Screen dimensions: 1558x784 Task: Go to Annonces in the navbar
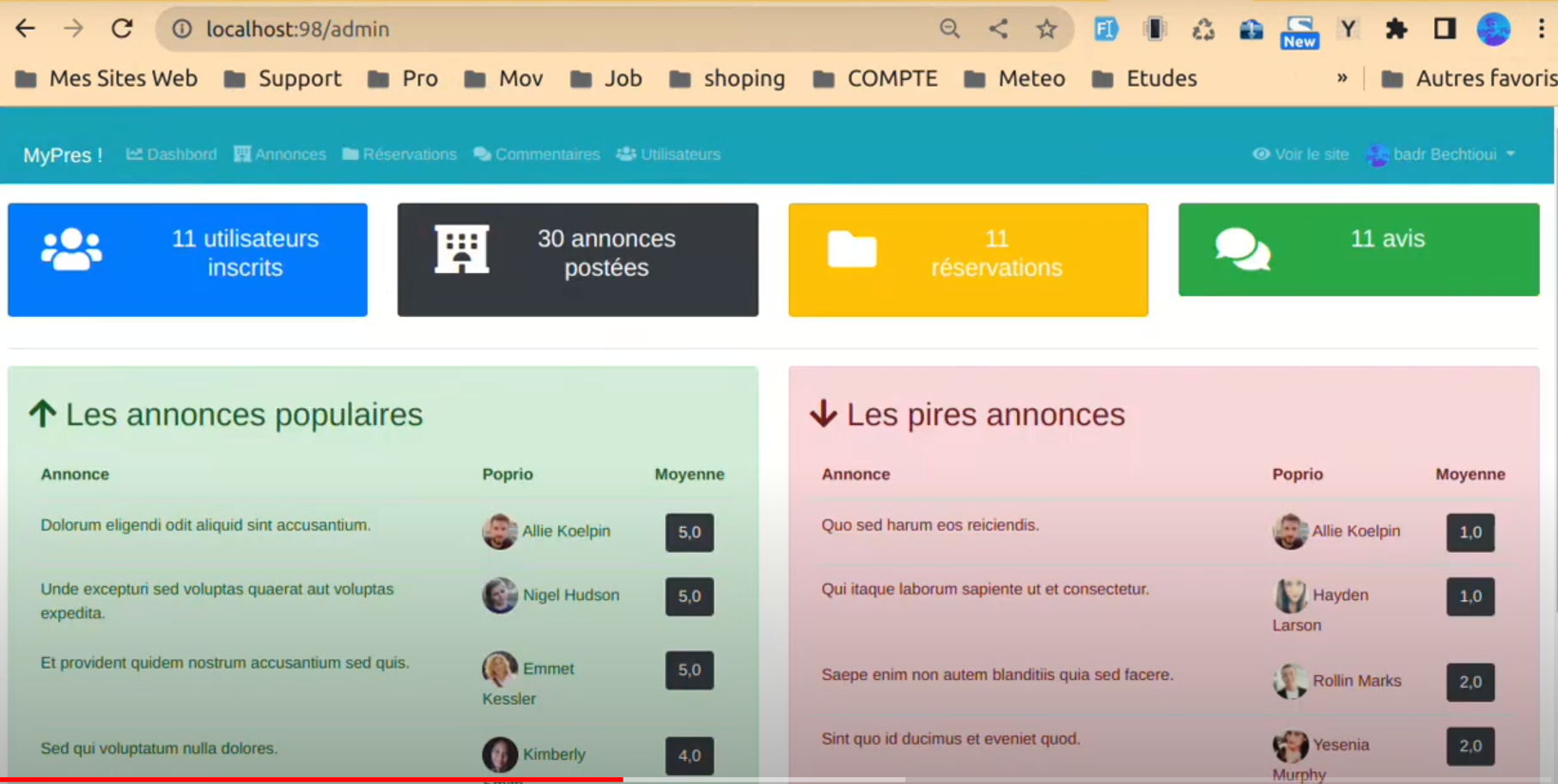280,155
